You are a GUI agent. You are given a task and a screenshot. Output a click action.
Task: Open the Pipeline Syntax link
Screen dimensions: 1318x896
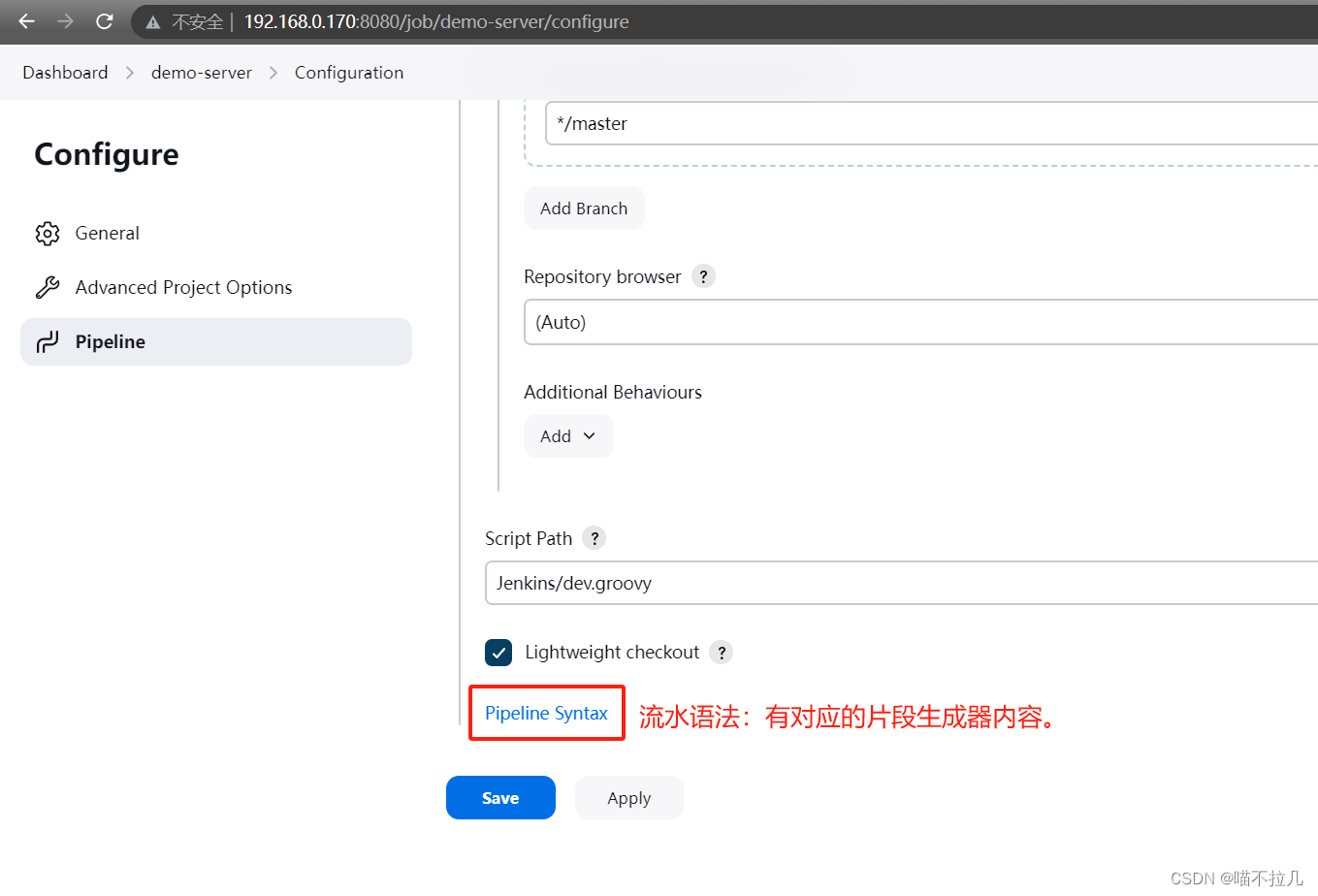546,713
